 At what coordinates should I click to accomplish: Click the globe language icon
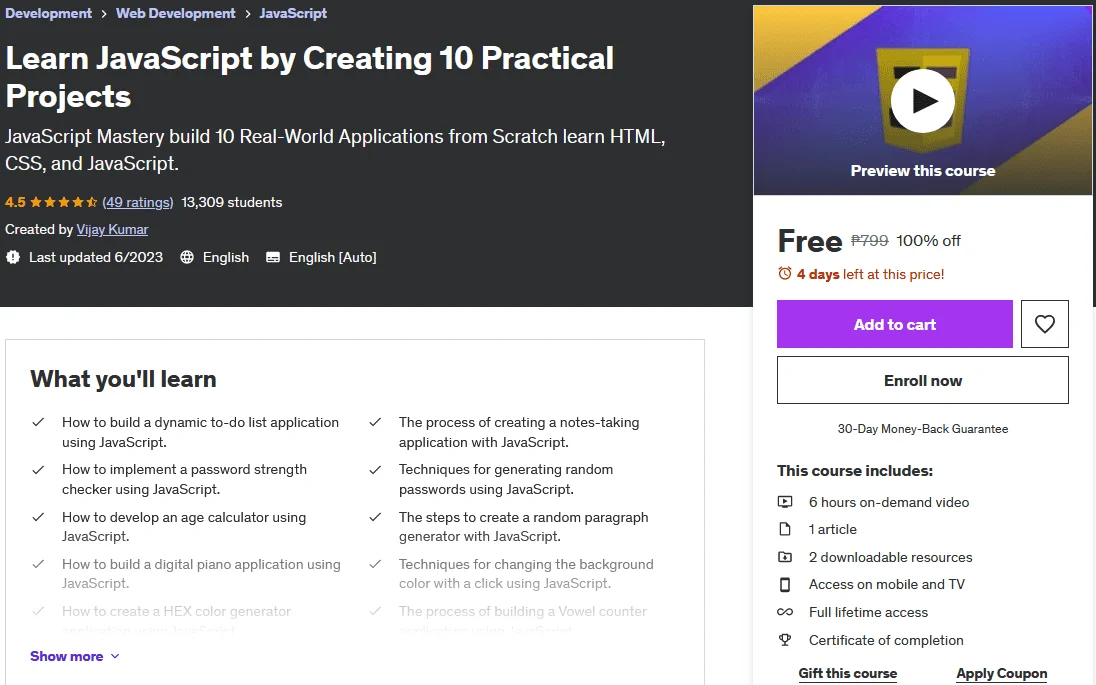[187, 257]
